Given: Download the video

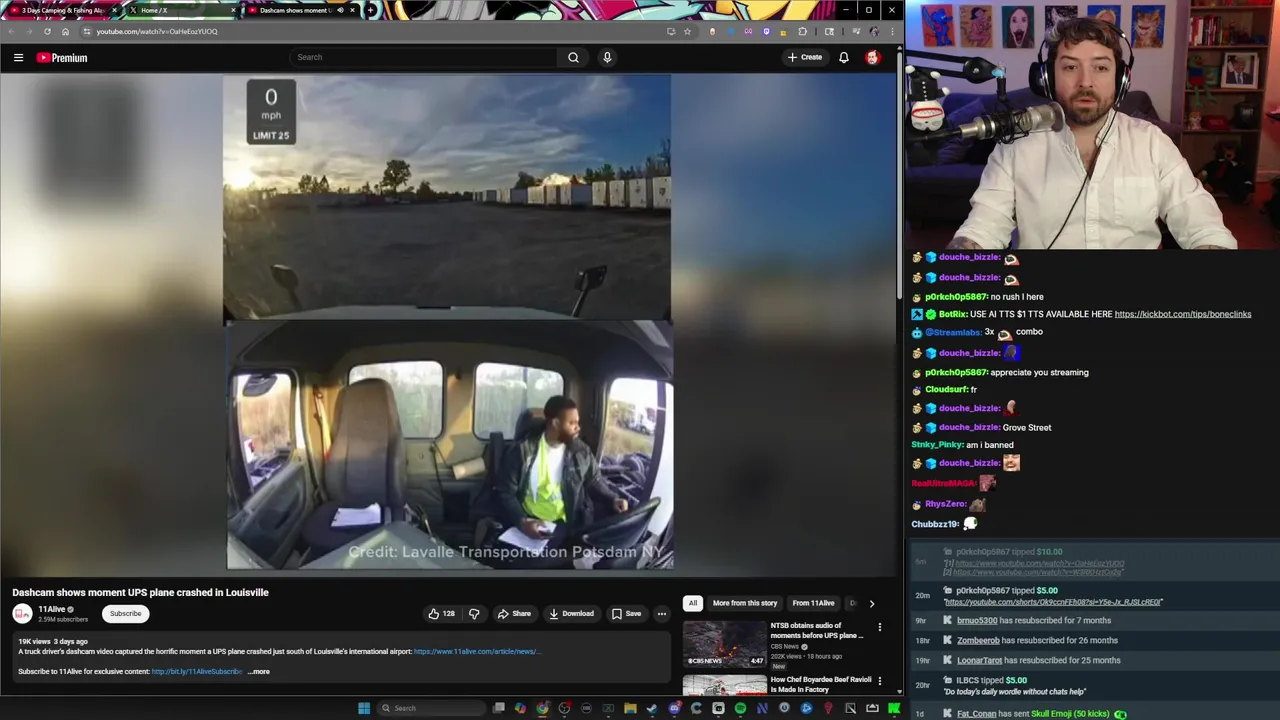Looking at the screenshot, I should point(571,614).
